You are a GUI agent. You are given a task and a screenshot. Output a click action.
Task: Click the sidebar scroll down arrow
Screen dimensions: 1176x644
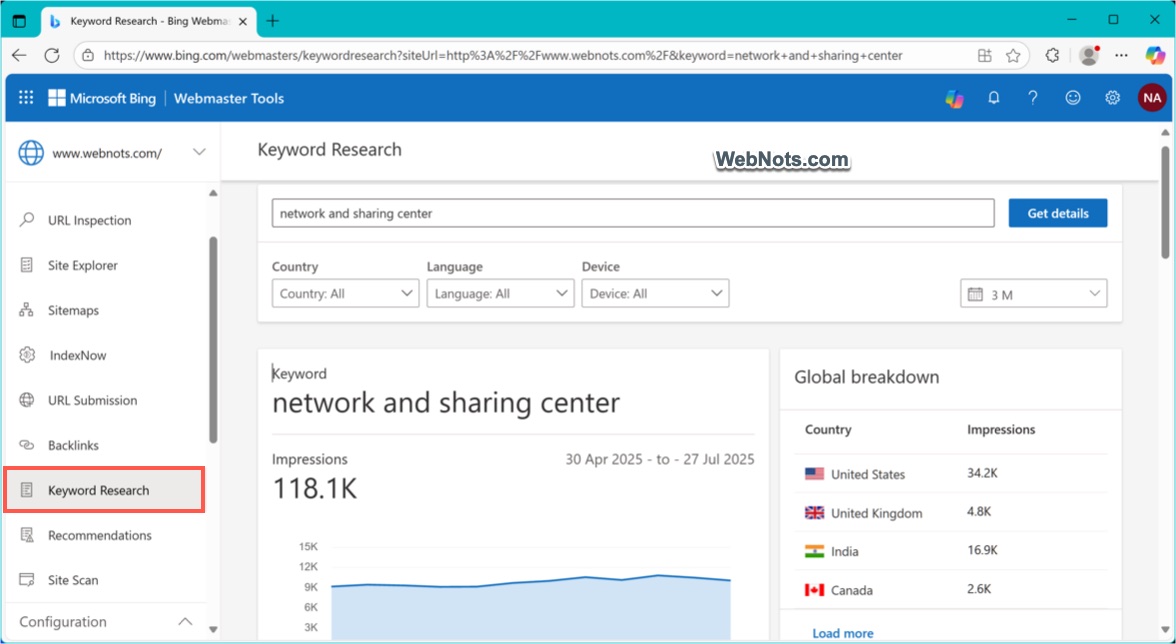click(x=213, y=629)
